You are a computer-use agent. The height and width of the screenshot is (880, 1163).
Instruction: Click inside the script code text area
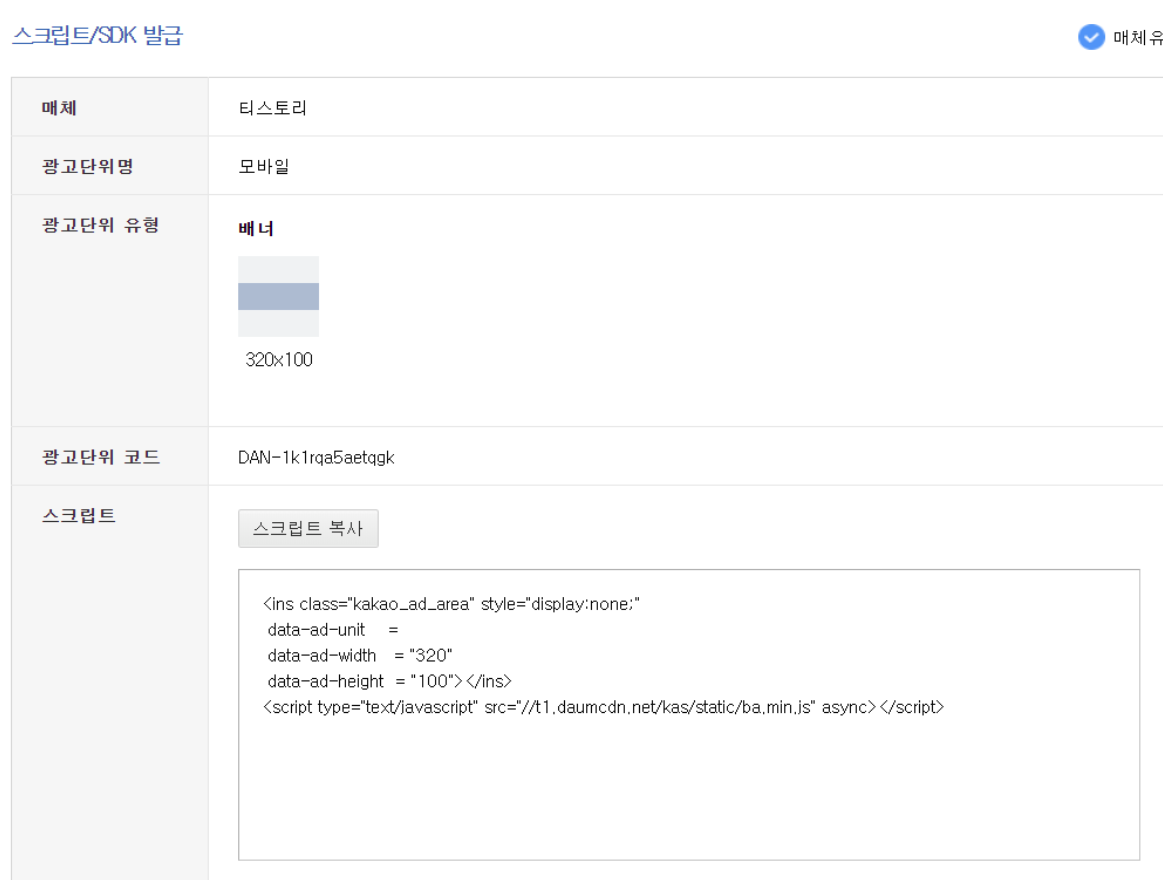tap(688, 715)
